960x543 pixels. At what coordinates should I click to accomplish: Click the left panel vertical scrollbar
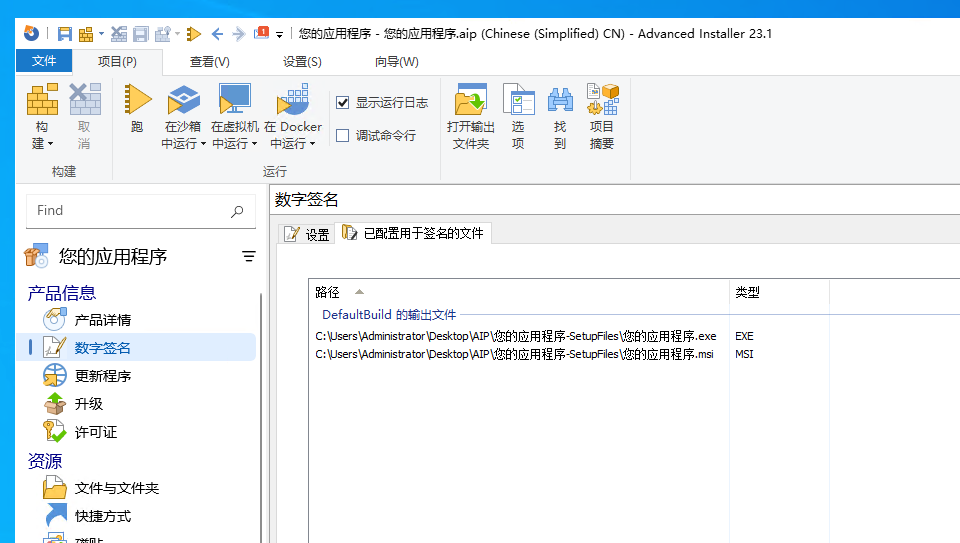click(x=261, y=416)
